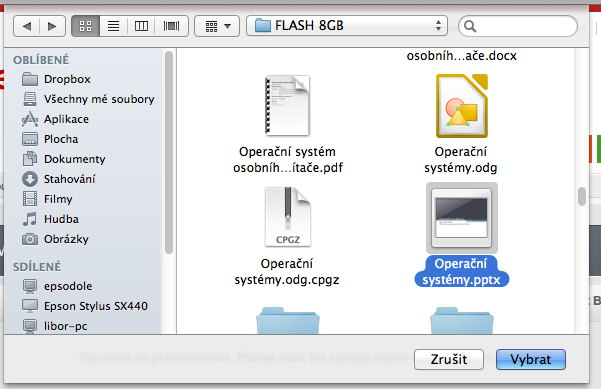Select the Operační systém PDF file icon
Viewport: 601px width, 389px height.
coord(287,106)
